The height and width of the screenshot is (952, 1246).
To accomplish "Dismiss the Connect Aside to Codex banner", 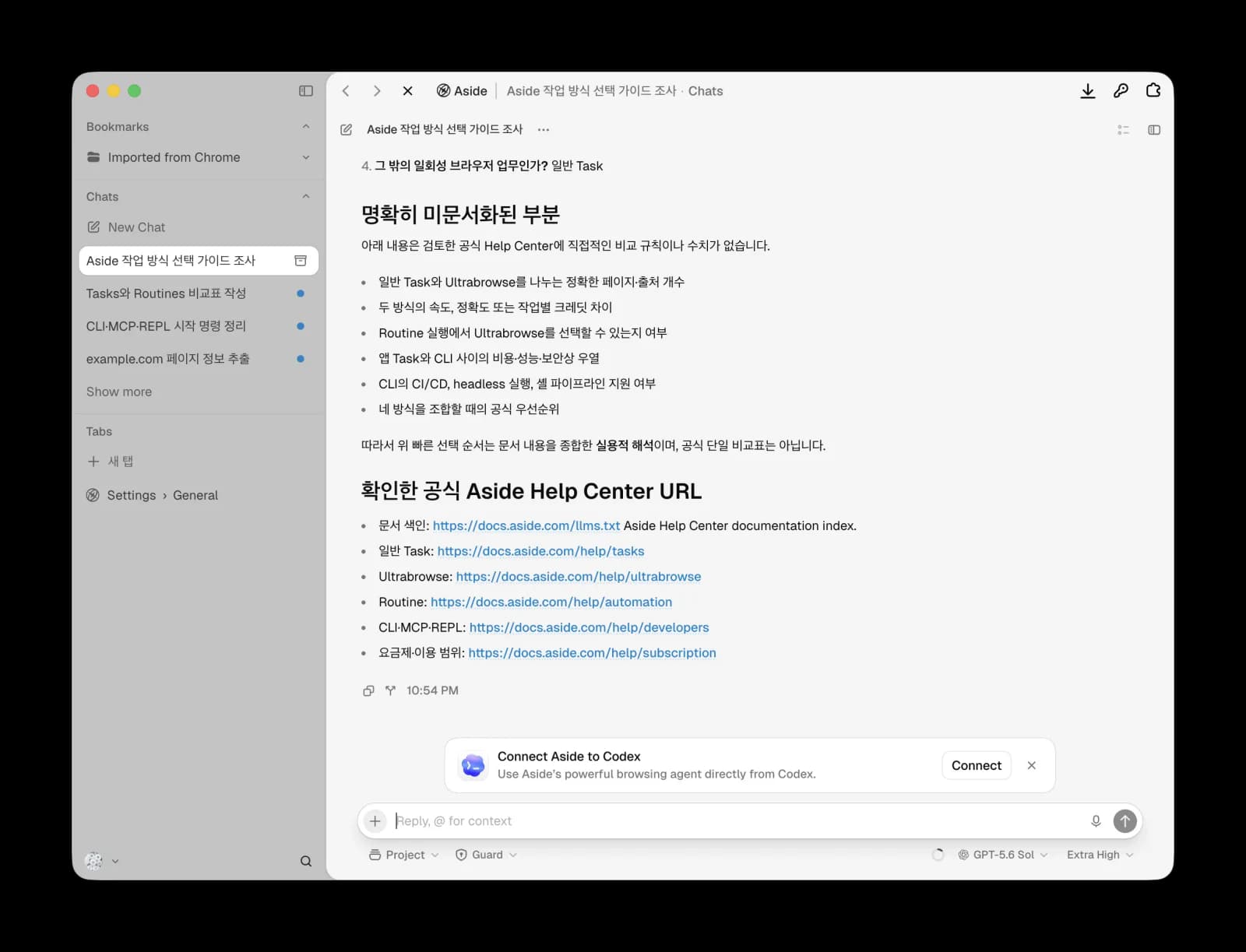I will point(1031,765).
